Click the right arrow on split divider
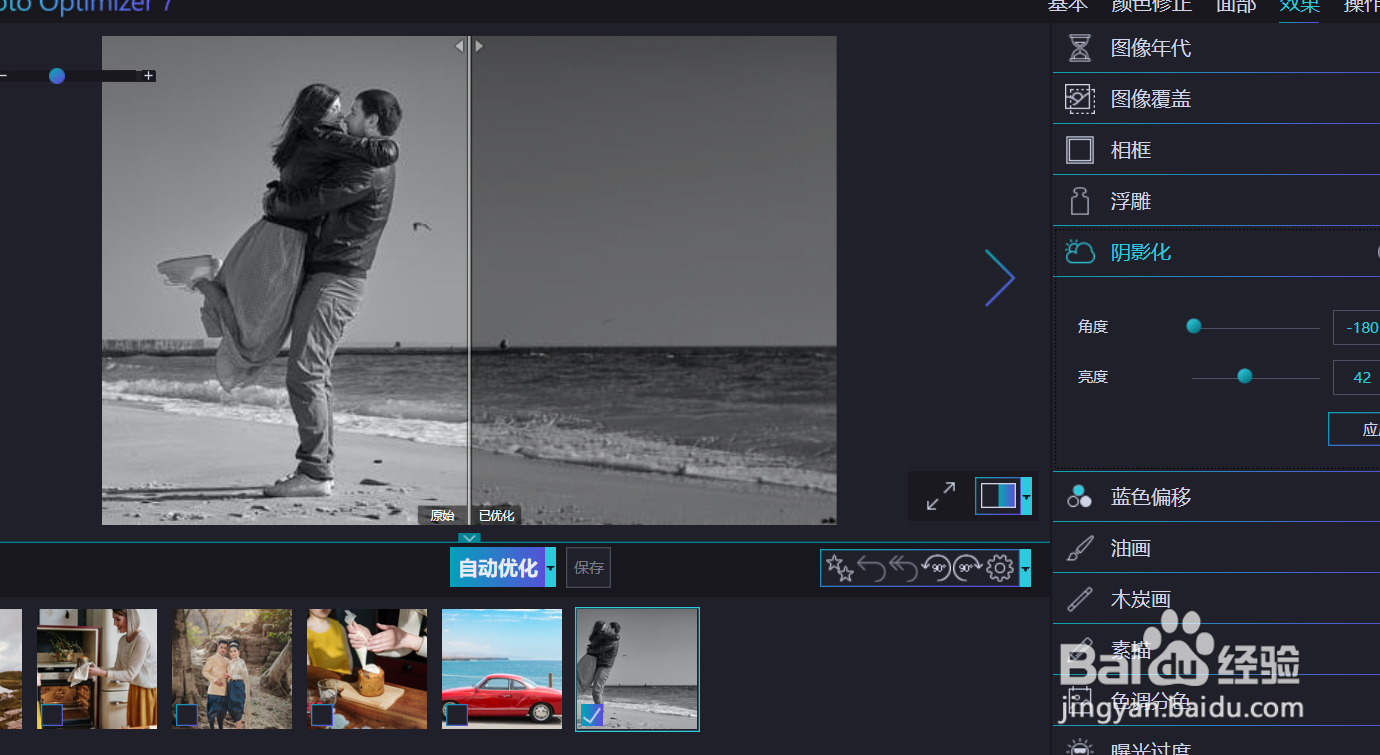 click(479, 46)
